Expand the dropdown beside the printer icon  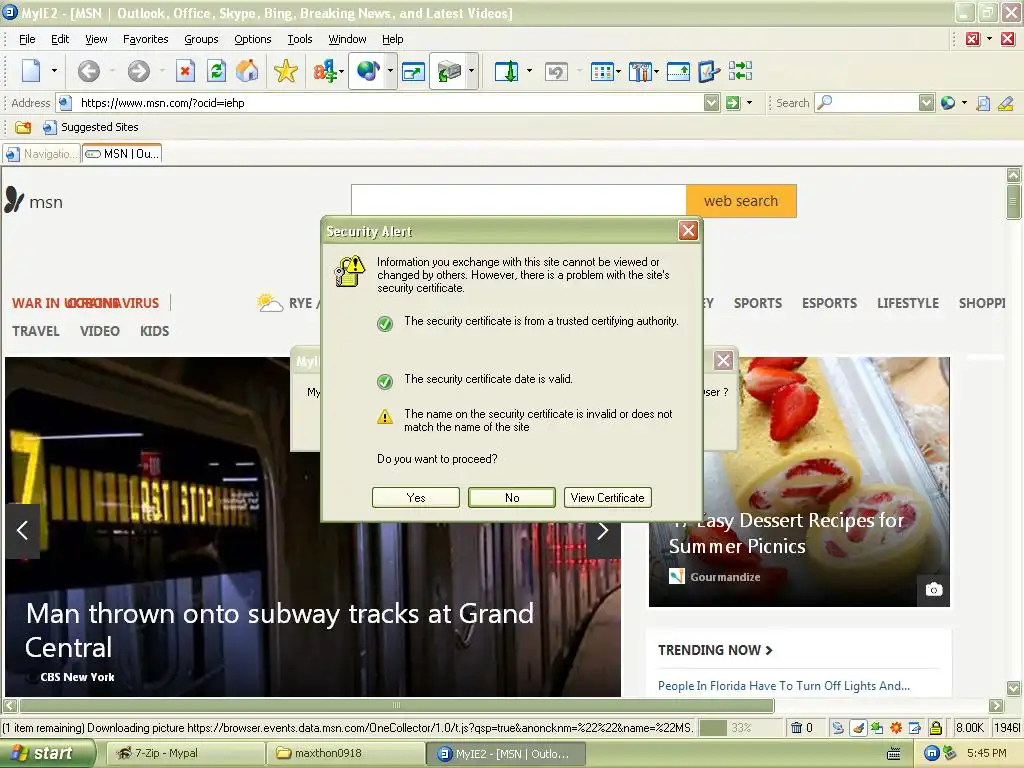point(471,71)
